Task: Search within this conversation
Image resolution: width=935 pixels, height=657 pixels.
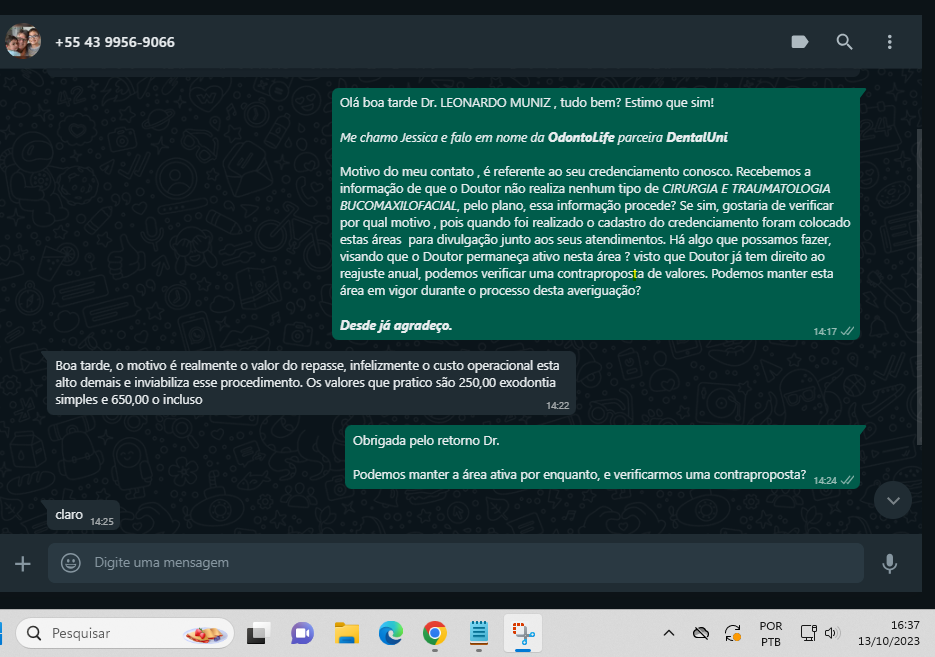Action: [844, 42]
